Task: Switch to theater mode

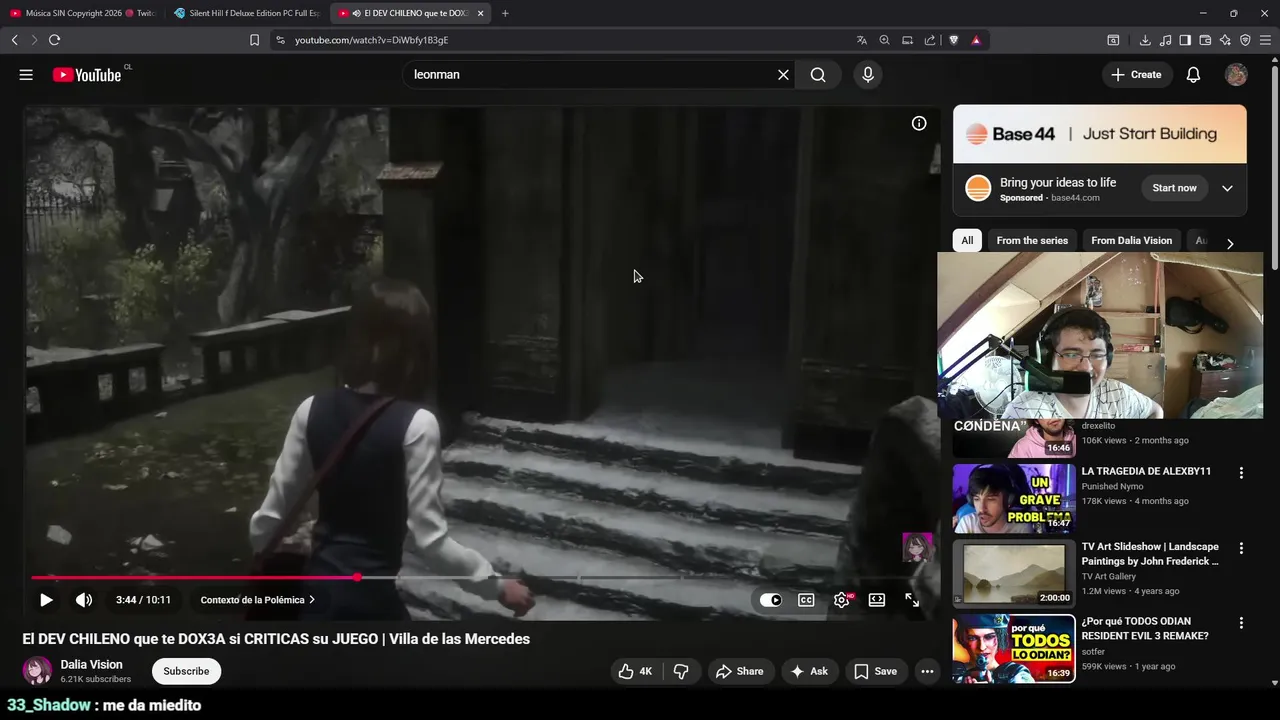Action: coord(877,600)
